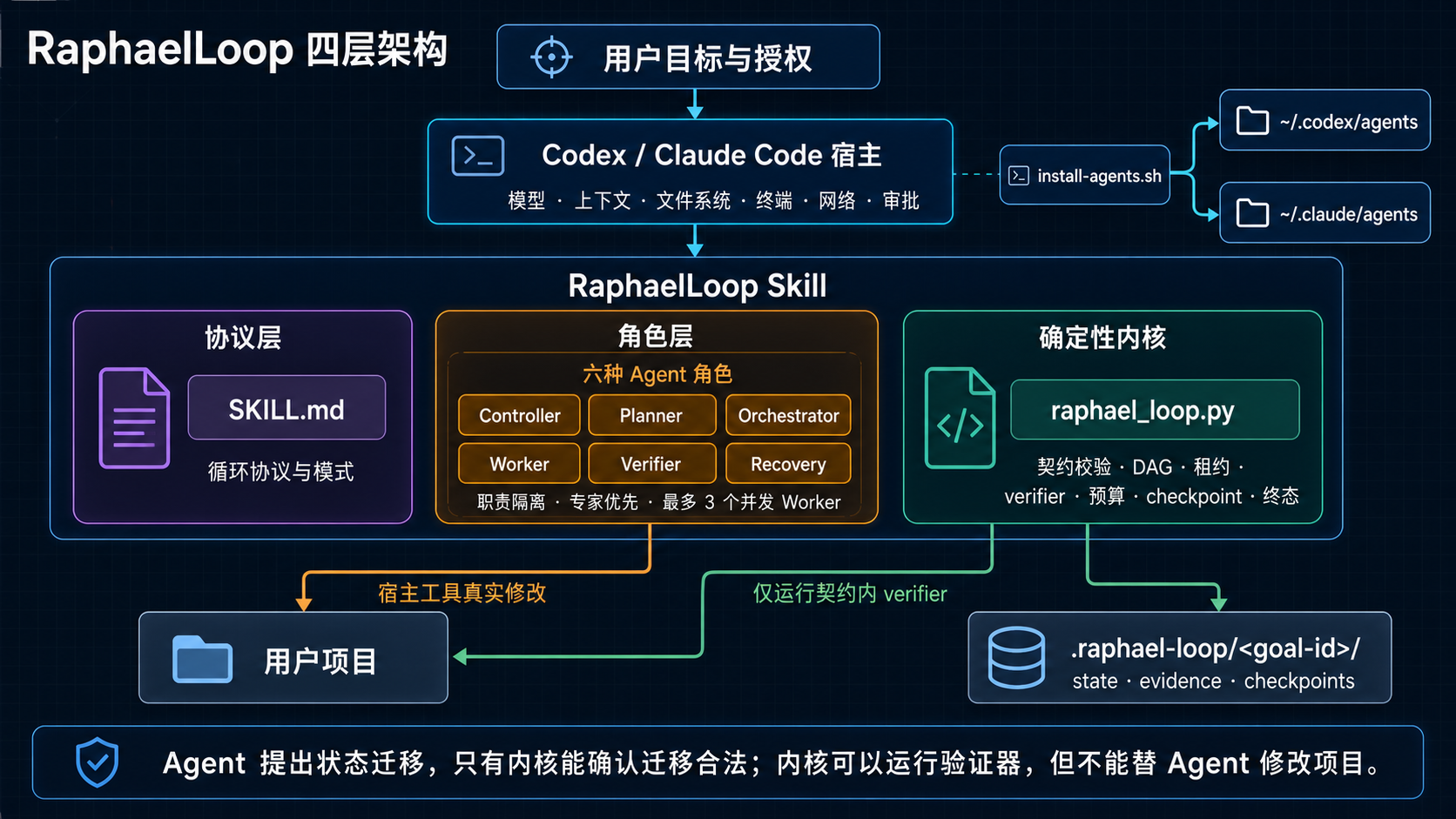The width and height of the screenshot is (1456, 819).
Task: Click the database icon beside .raphael-loop/<goal-id>/
Action: pyautogui.click(x=1016, y=658)
